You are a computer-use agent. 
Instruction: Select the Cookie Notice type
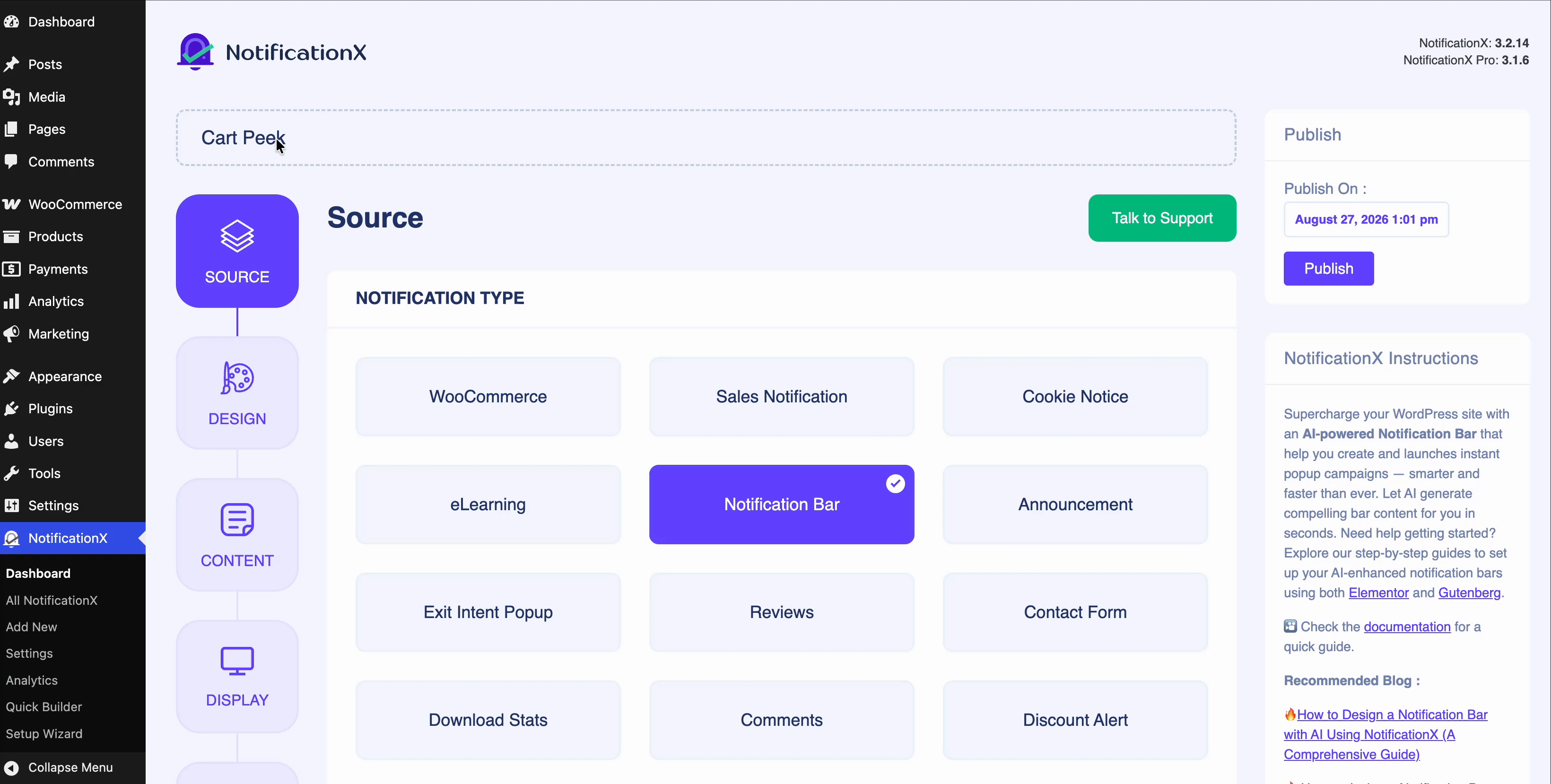tap(1075, 396)
